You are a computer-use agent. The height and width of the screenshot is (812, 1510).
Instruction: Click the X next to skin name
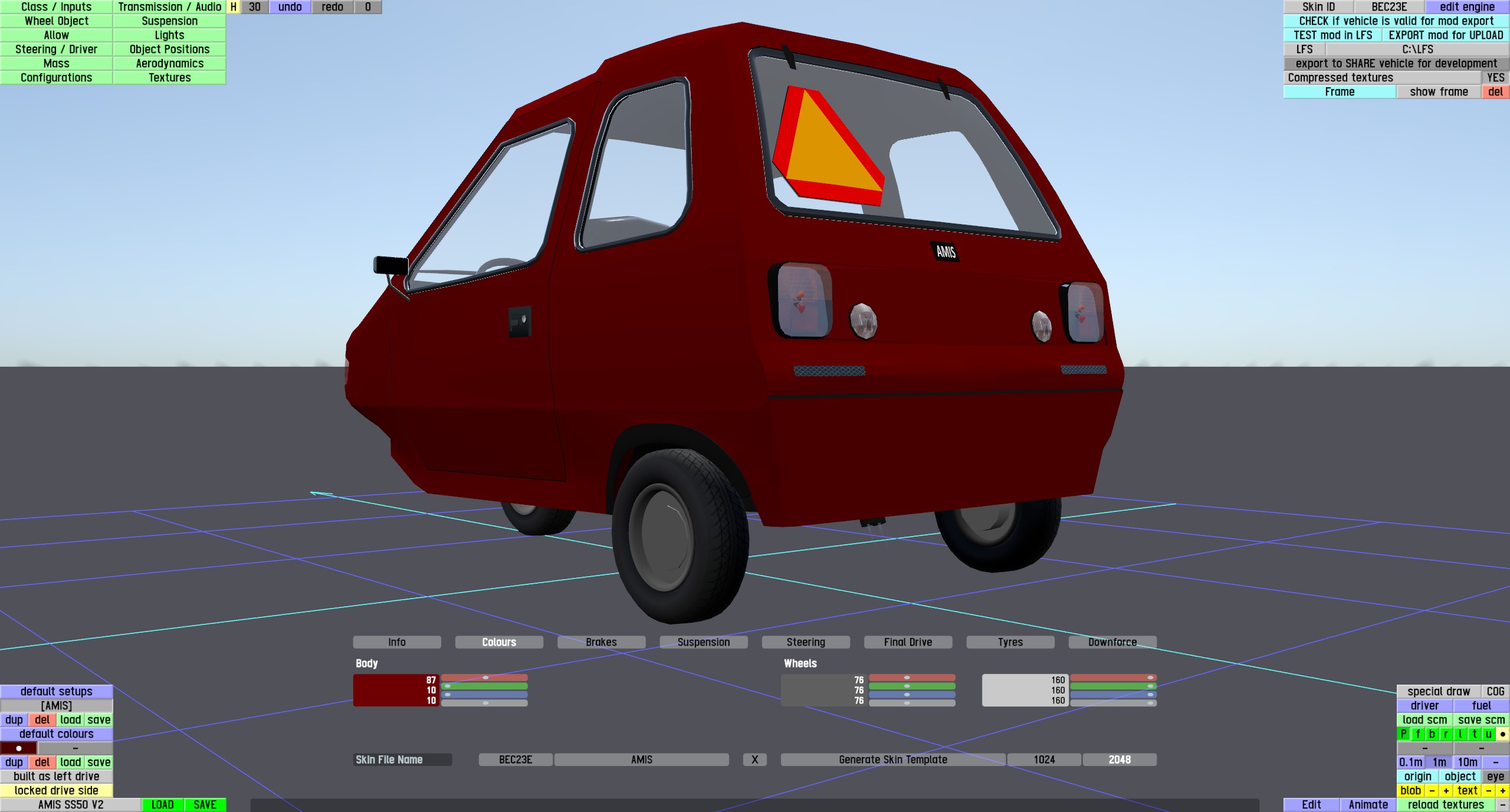[754, 760]
